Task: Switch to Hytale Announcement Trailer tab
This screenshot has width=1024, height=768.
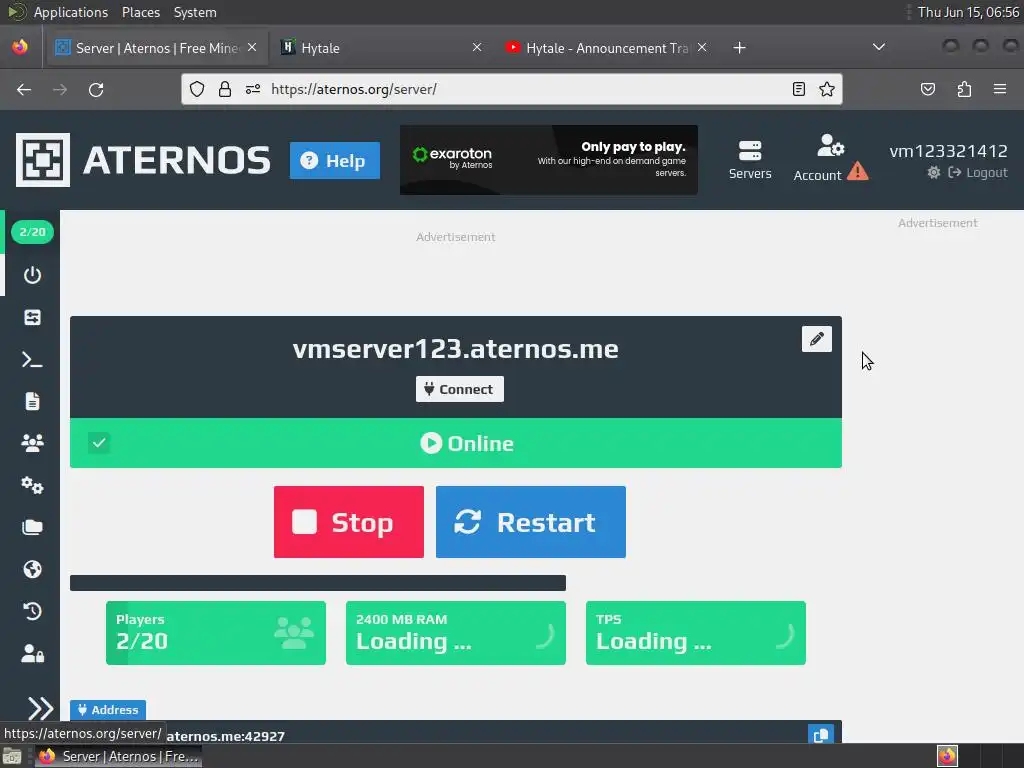Action: click(x=596, y=48)
